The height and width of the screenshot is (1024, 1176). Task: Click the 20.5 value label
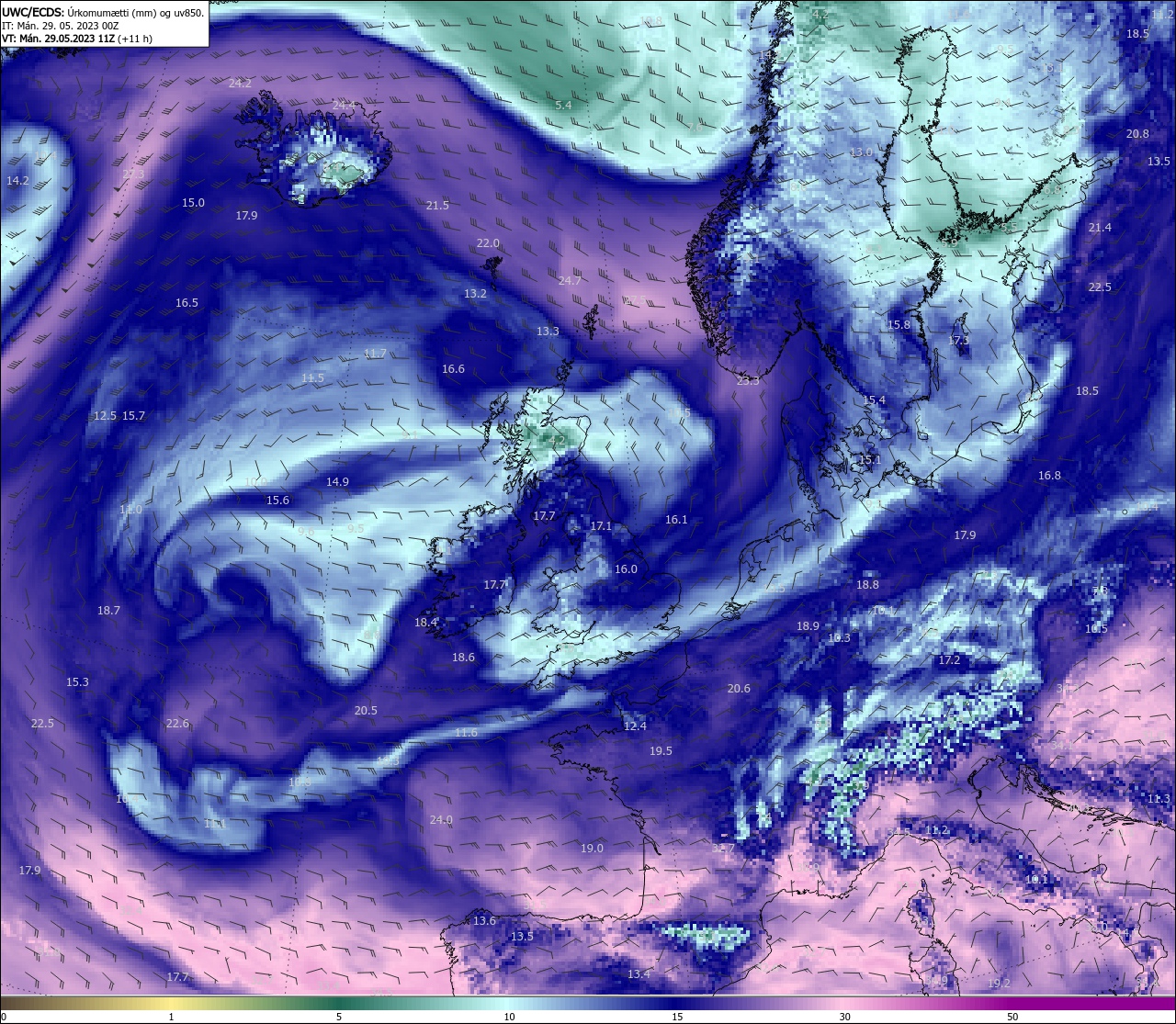[366, 711]
